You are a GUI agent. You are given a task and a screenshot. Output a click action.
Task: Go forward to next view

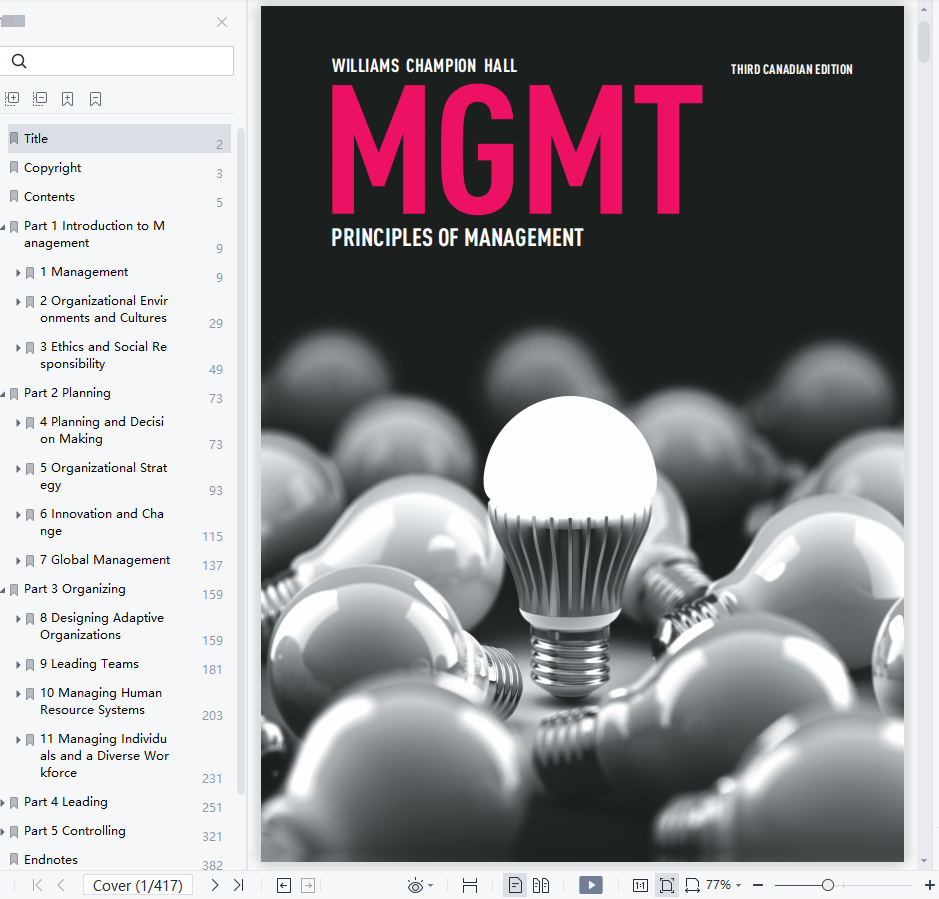click(x=308, y=885)
